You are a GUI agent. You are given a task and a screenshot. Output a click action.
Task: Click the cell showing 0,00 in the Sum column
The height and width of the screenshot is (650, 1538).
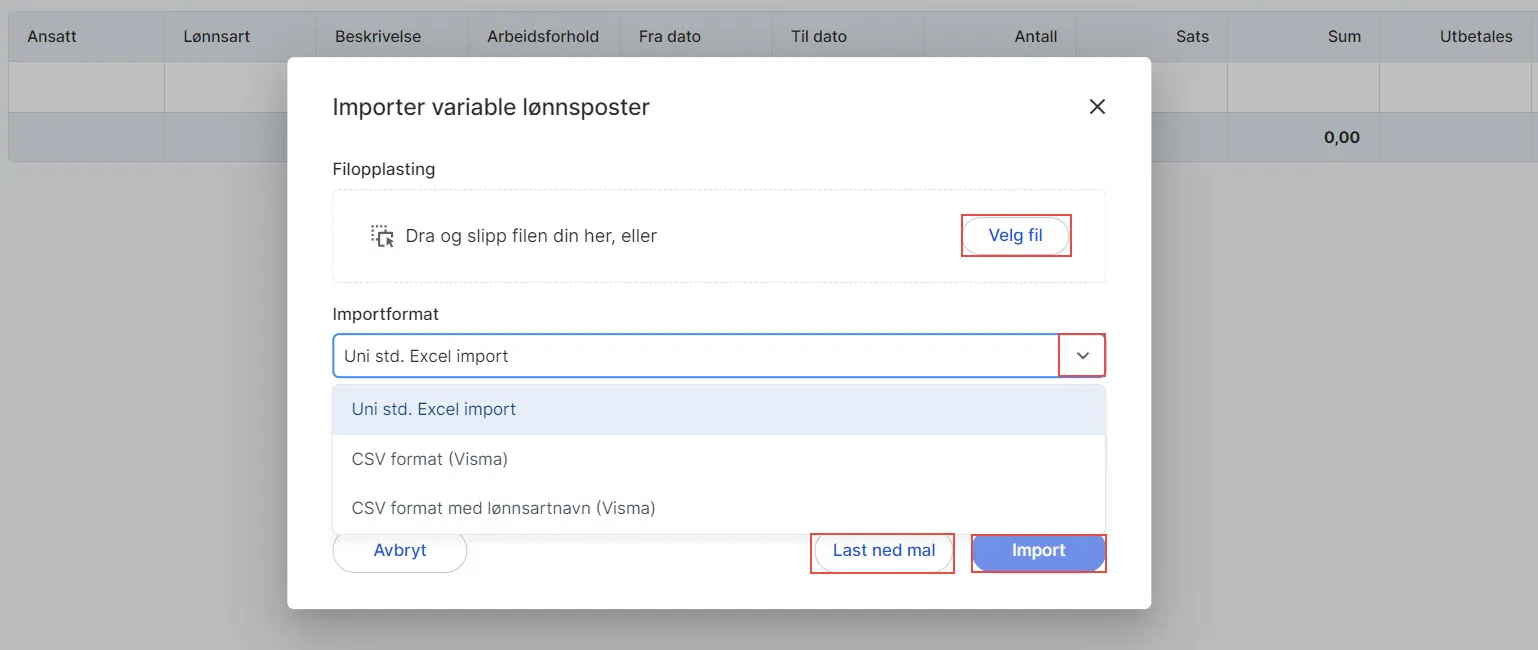tap(1340, 137)
